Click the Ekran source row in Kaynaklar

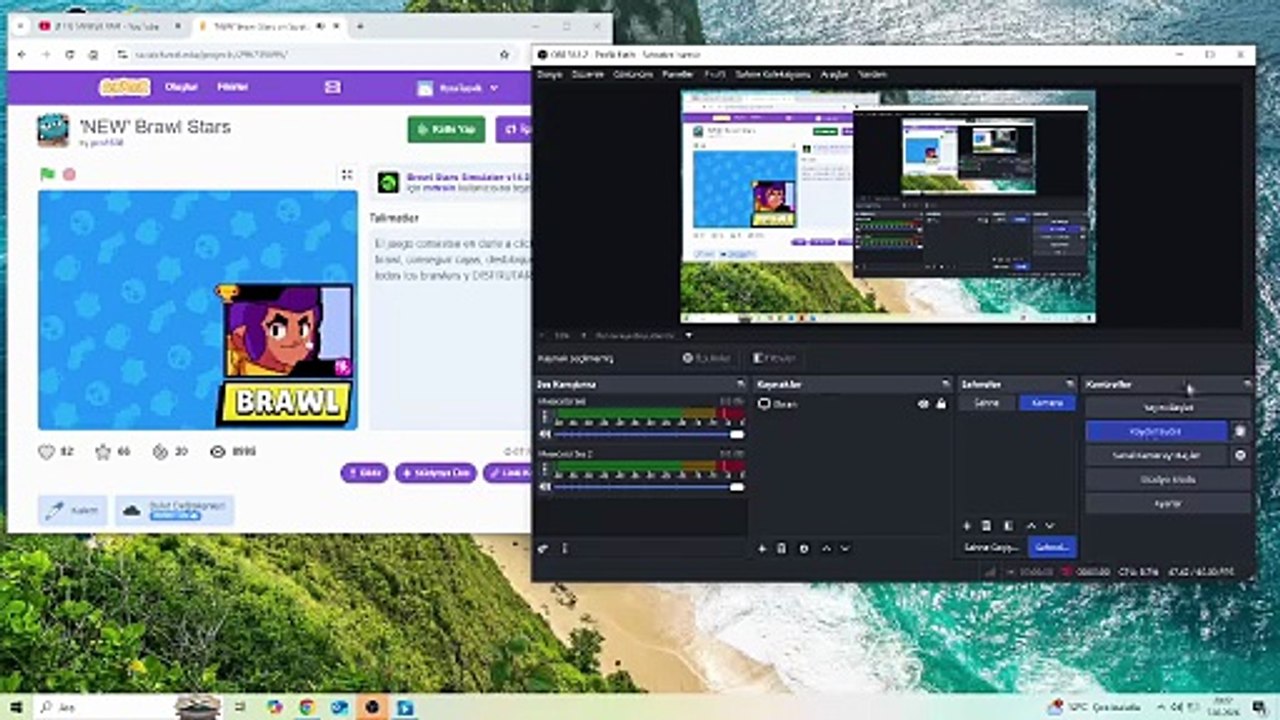point(852,404)
